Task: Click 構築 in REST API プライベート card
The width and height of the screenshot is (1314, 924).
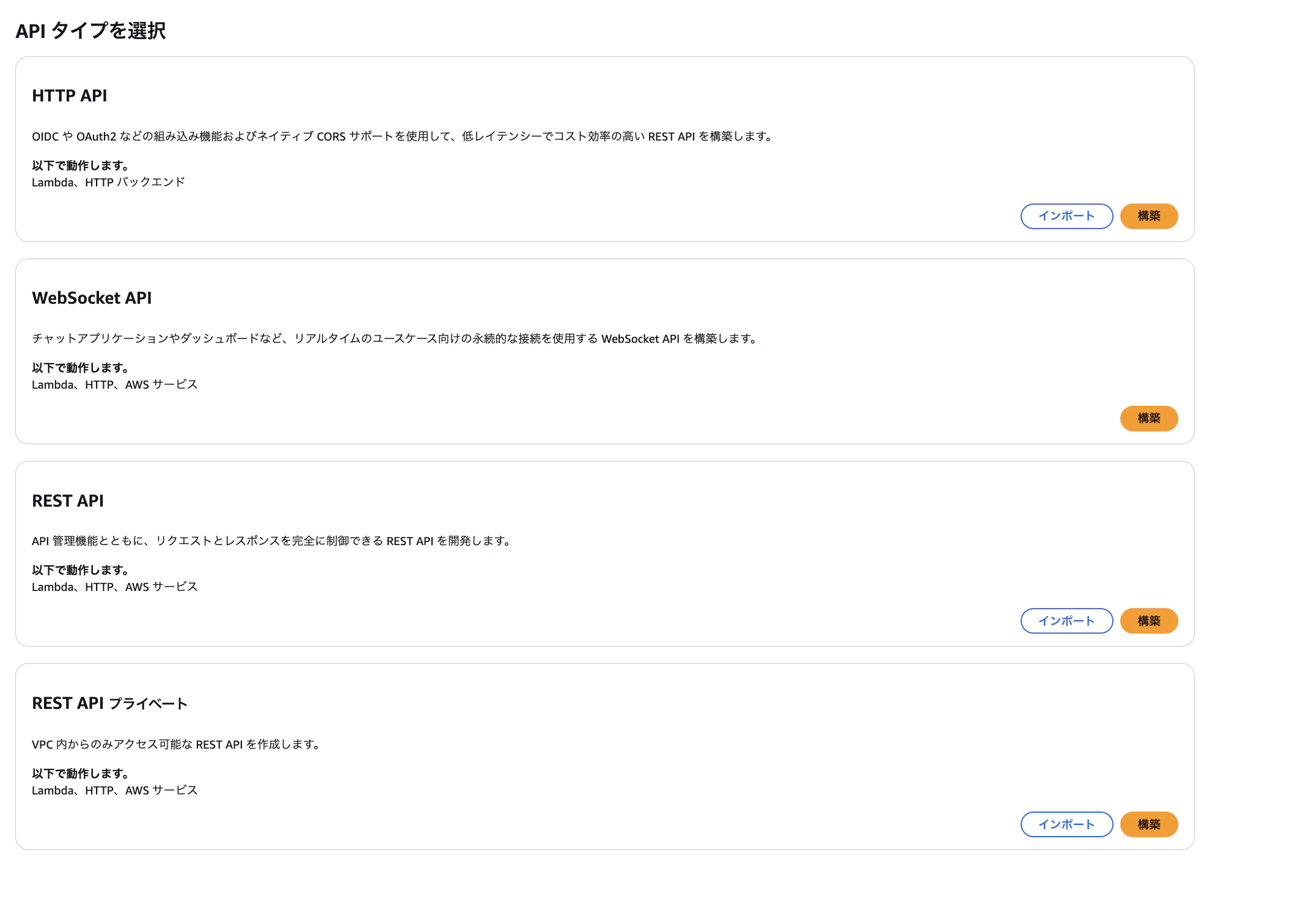Action: 1148,824
